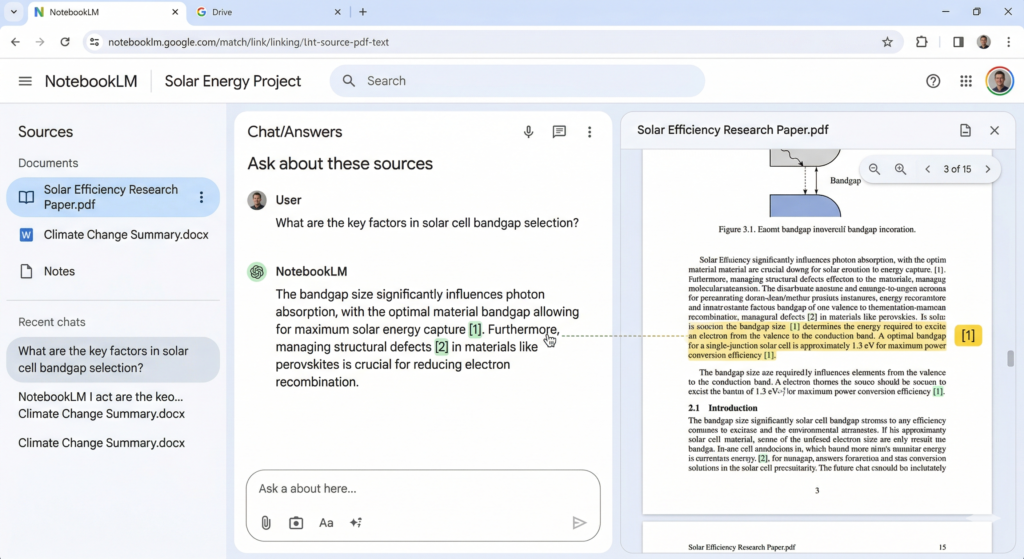Click the sparkle AI suggestions icon
The height and width of the screenshot is (559, 1024).
click(356, 522)
